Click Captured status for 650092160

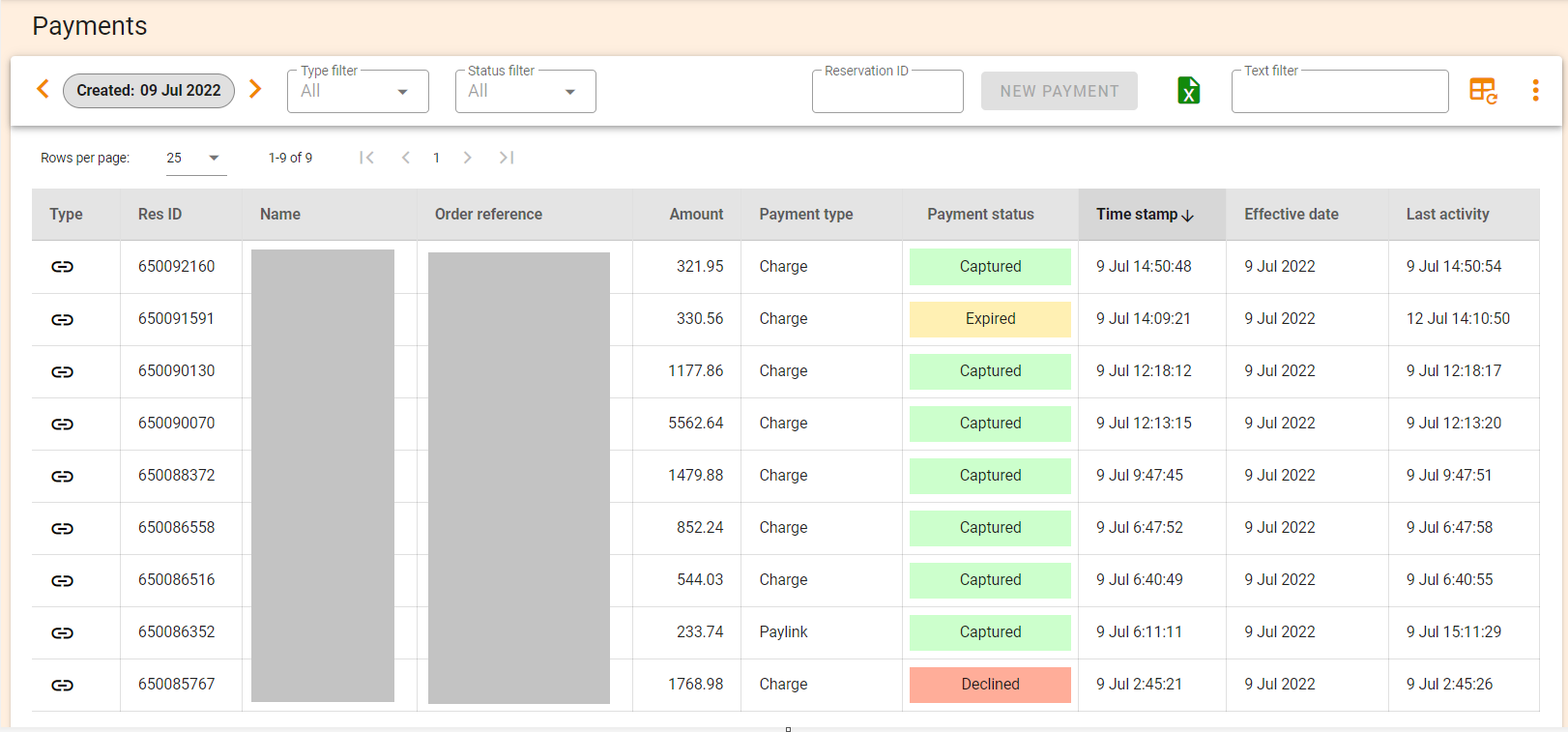coord(990,267)
